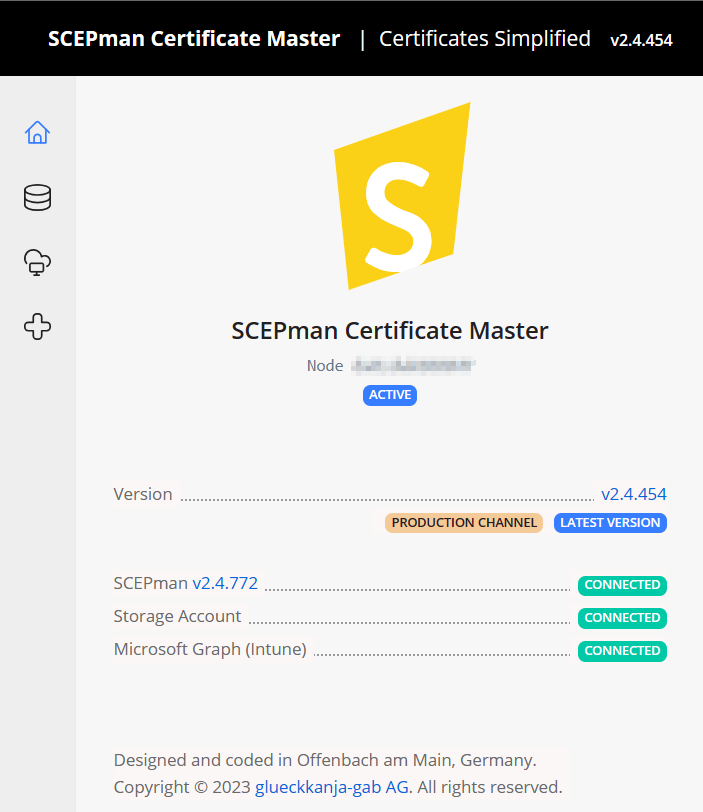Open the Home page icon in sidebar
The image size is (703, 812).
tap(37, 133)
